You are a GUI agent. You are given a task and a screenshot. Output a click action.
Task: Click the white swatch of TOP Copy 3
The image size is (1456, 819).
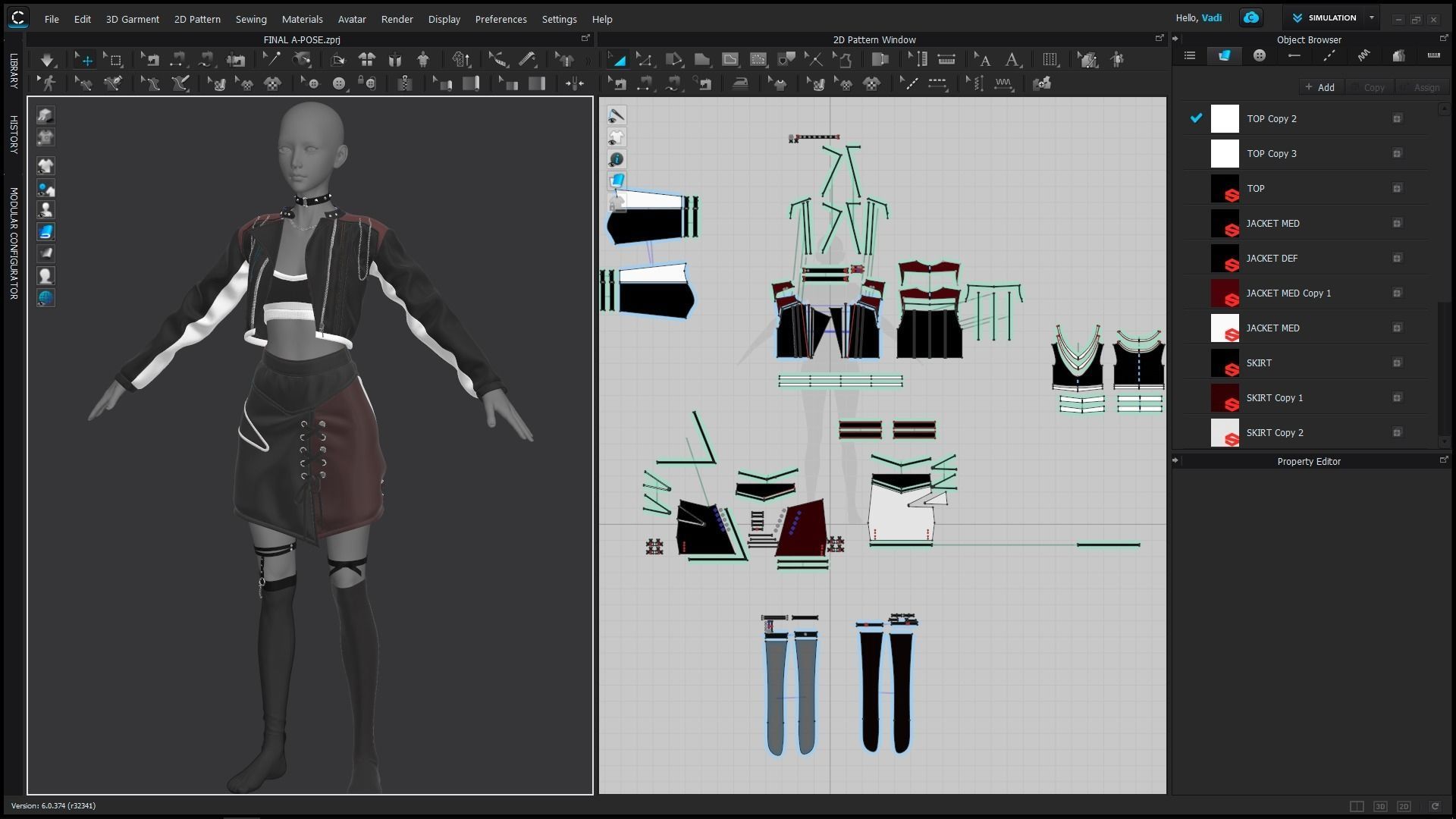[1225, 153]
